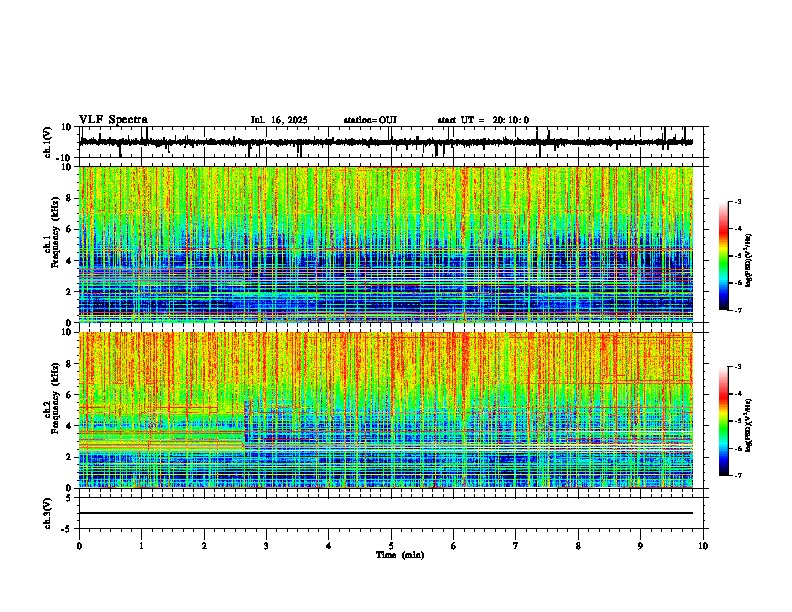Image resolution: width=792 pixels, height=612 pixels.
Task: Click the "Time (min)" axis title
Action: [x=400, y=555]
